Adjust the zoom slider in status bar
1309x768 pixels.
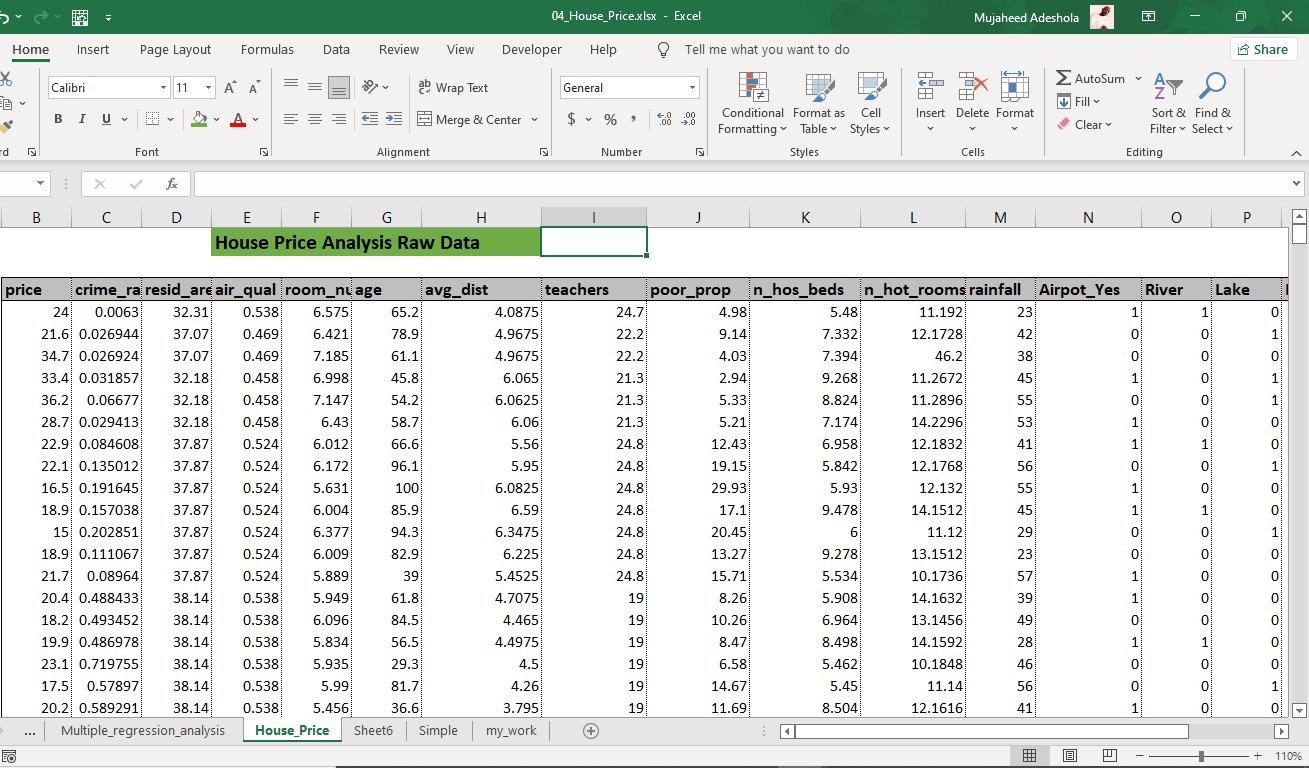tap(1201, 756)
